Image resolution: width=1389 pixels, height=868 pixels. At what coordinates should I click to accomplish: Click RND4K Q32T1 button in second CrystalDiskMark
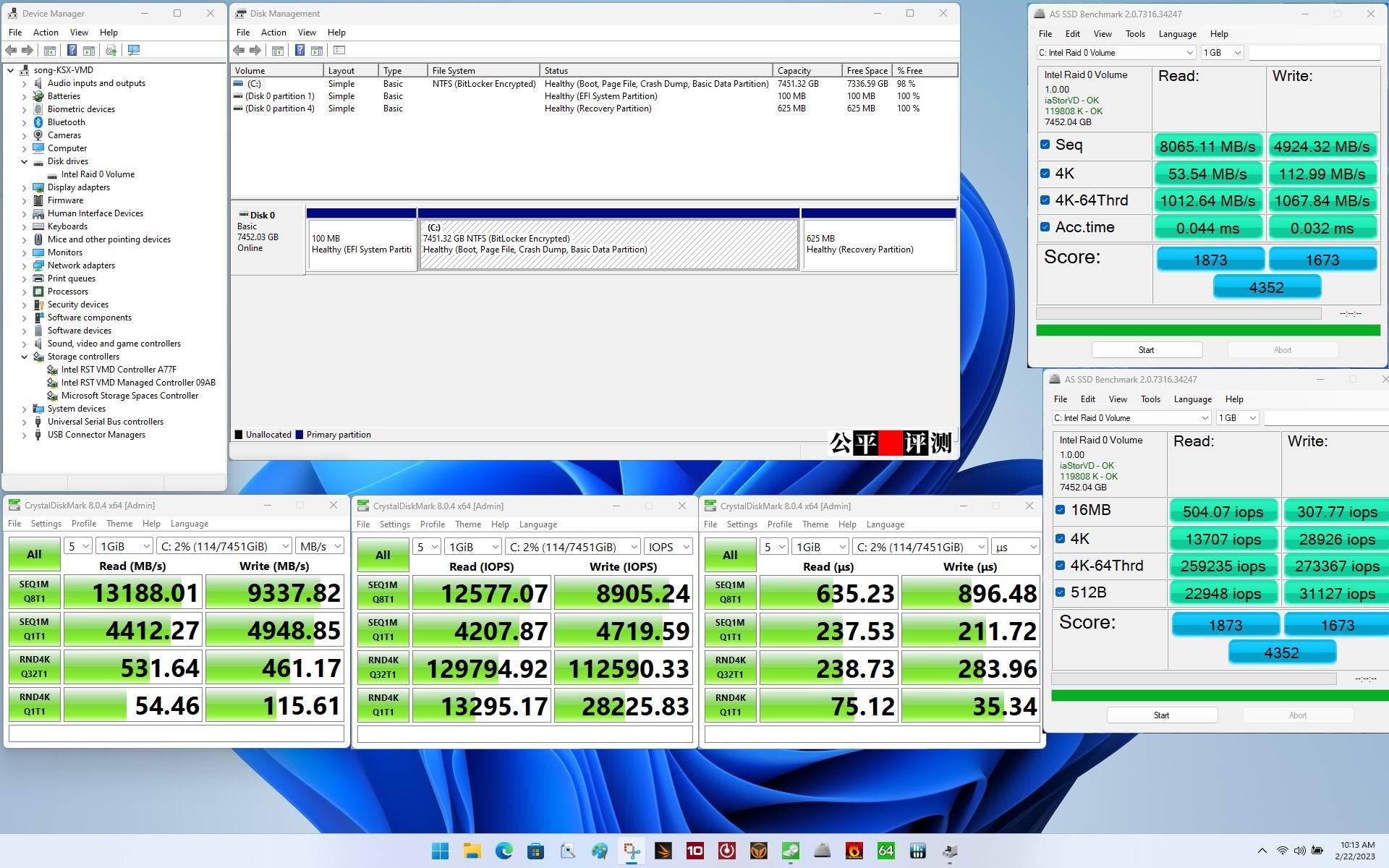tap(383, 668)
